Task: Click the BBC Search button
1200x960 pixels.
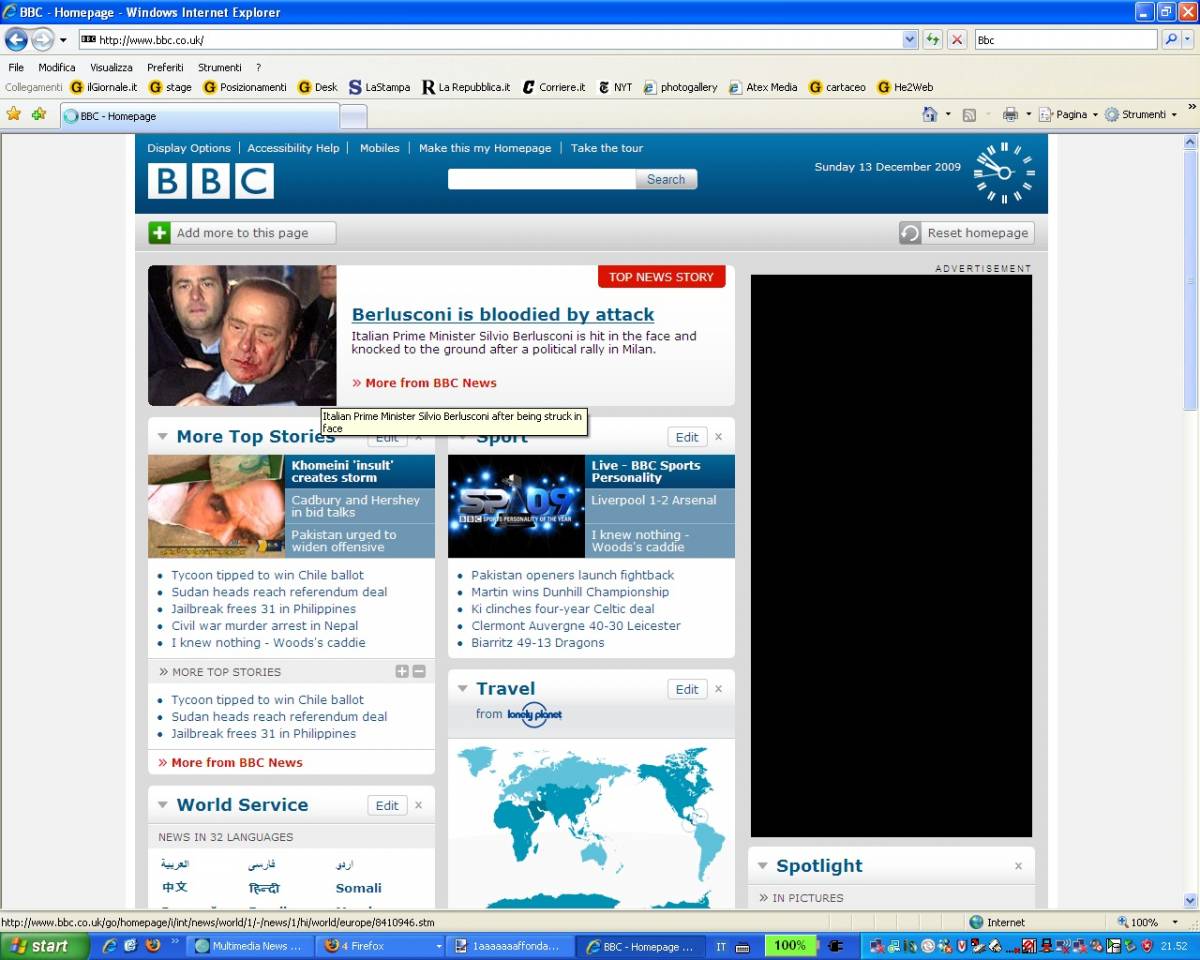Action: 666,179
